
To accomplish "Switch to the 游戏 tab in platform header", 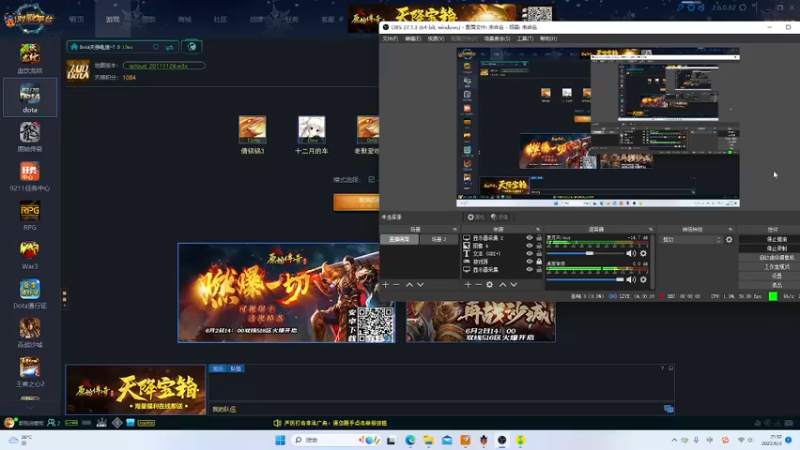I will pyautogui.click(x=113, y=19).
